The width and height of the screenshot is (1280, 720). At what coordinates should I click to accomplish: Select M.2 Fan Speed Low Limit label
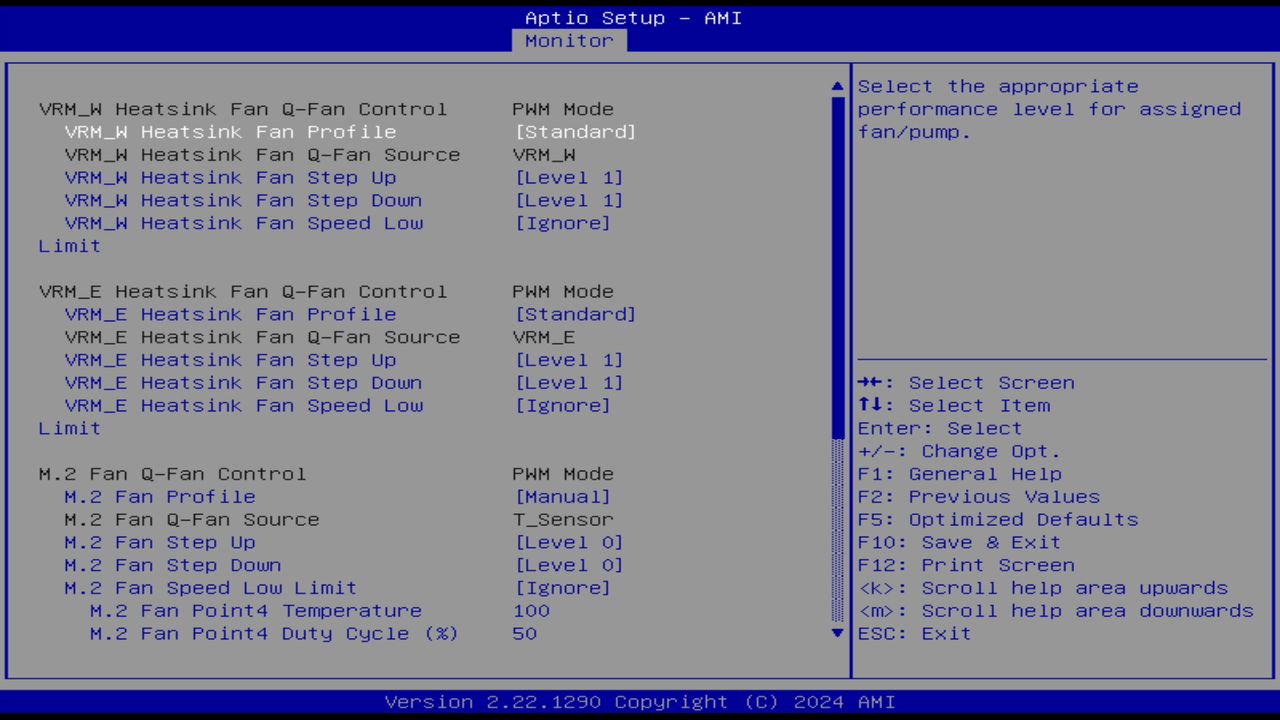pos(211,589)
